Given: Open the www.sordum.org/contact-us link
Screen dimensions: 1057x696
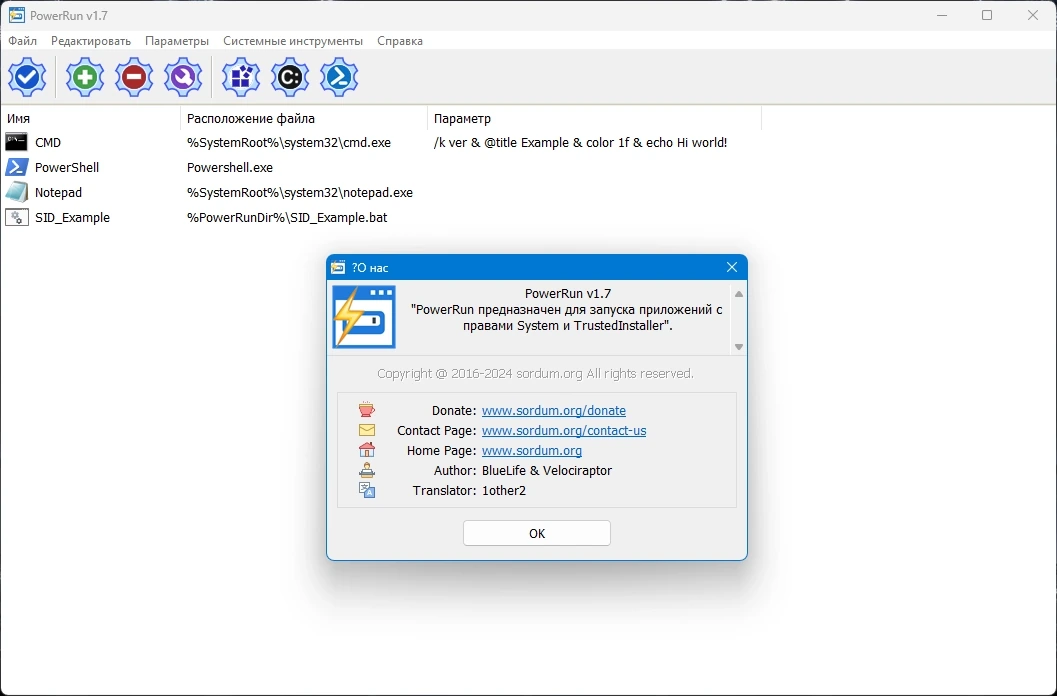Looking at the screenshot, I should (564, 430).
